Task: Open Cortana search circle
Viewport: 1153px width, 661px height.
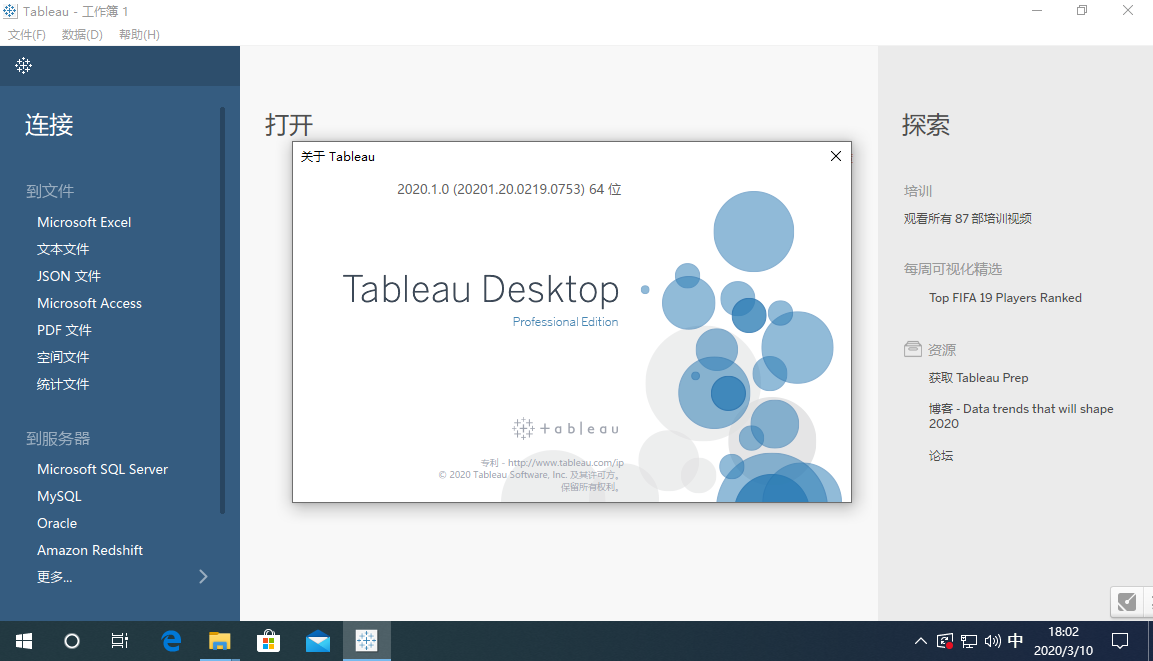Action: (x=71, y=641)
